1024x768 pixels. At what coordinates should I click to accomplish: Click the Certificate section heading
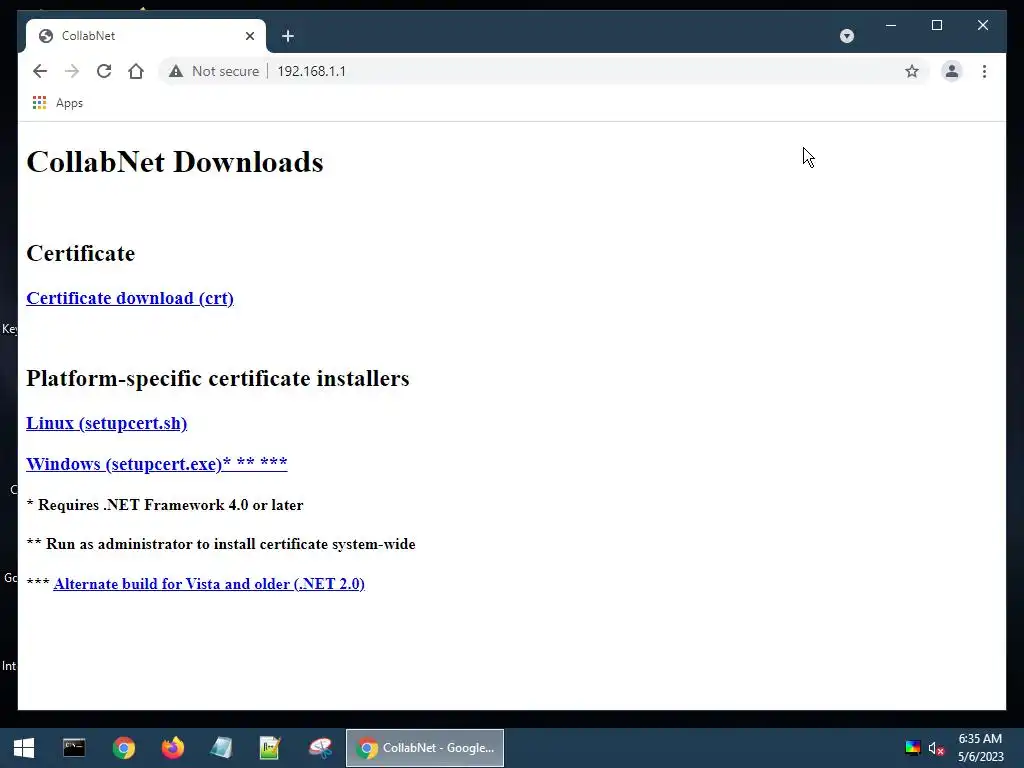tap(80, 253)
